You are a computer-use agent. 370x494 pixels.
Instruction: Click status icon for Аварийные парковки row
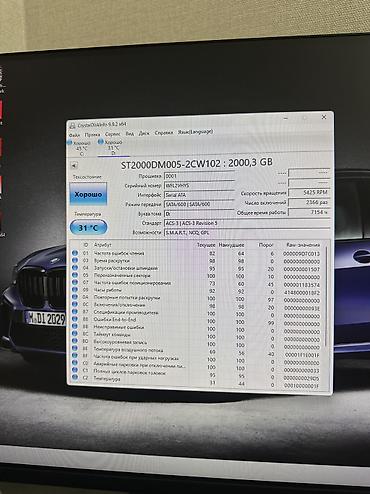(x=75, y=363)
